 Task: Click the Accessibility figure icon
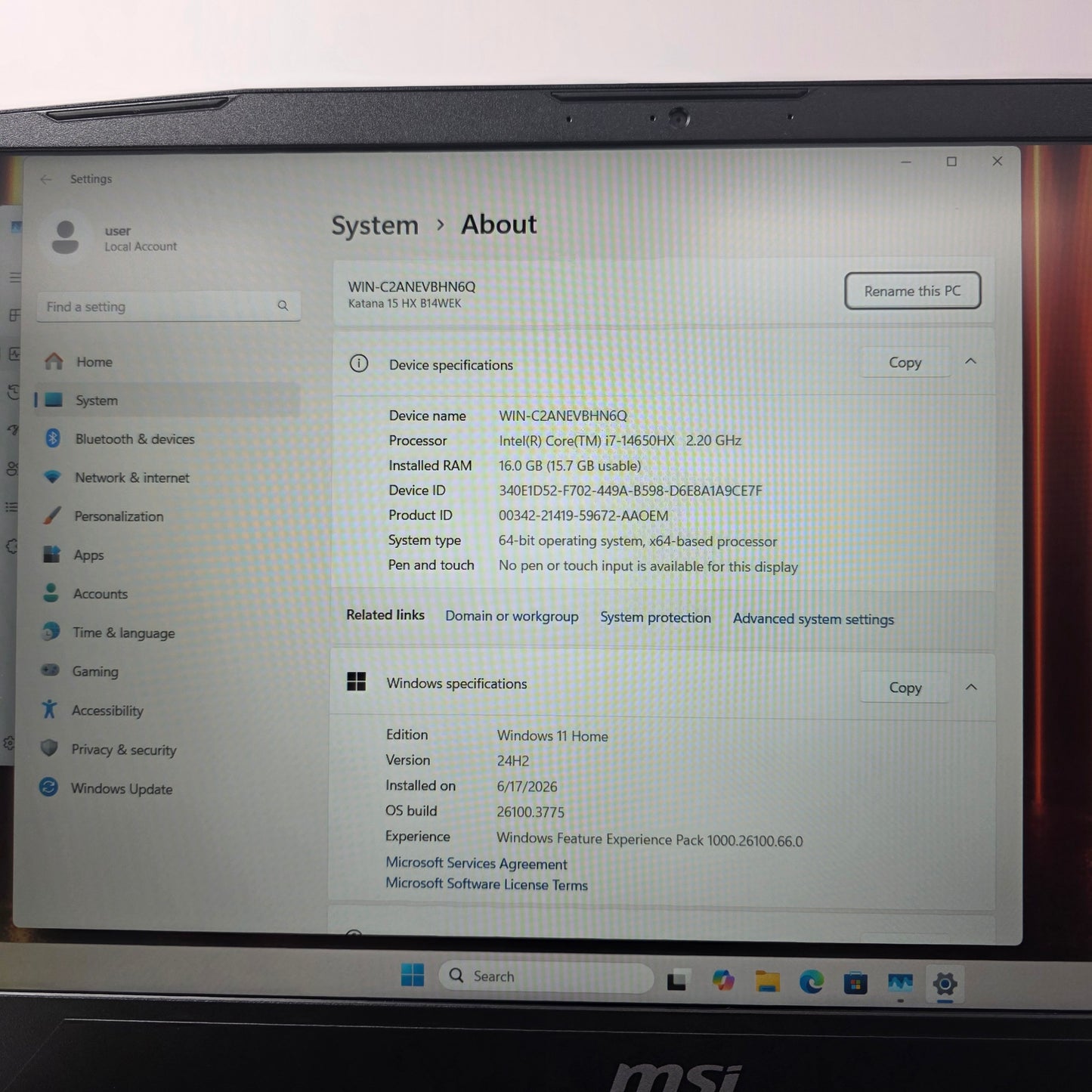pos(49,709)
